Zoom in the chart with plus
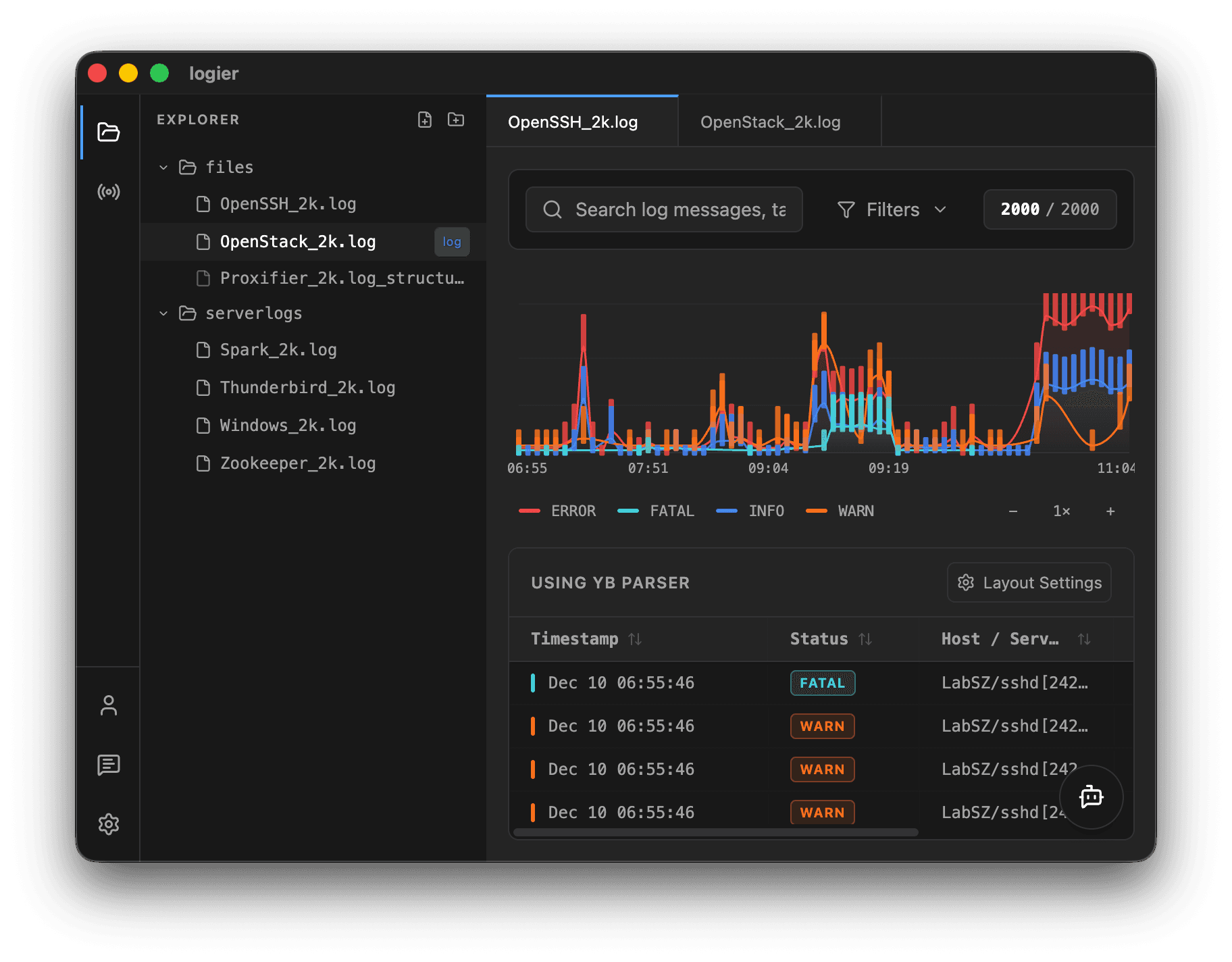 click(1110, 511)
